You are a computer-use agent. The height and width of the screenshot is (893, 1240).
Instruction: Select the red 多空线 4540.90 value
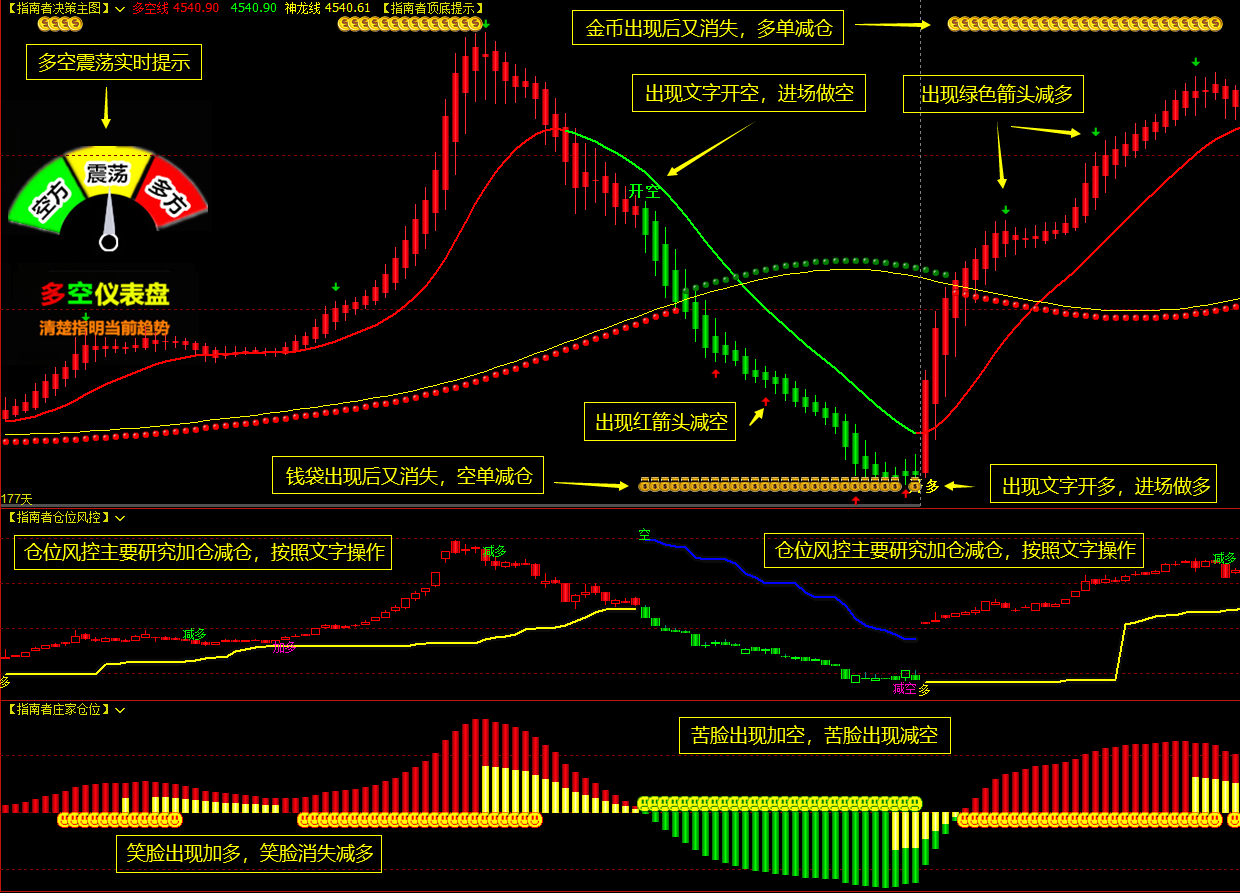[176, 8]
